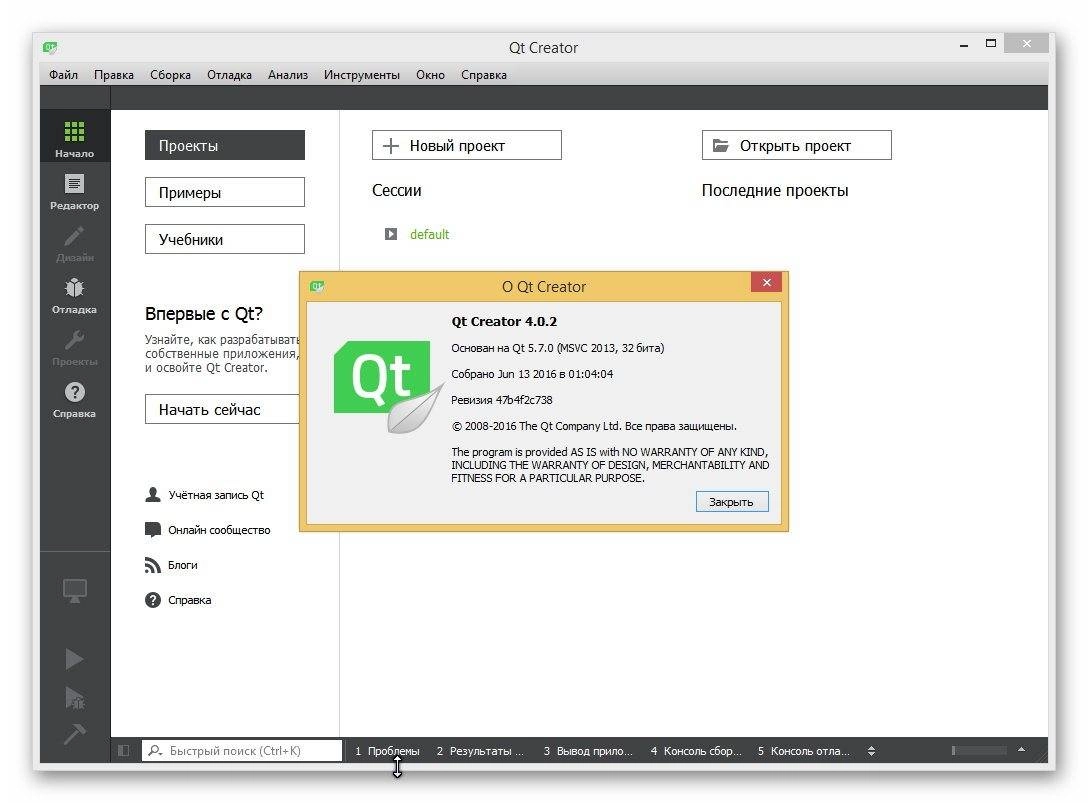Click the Начать сейчас button
The image size is (1088, 803).
222,409
